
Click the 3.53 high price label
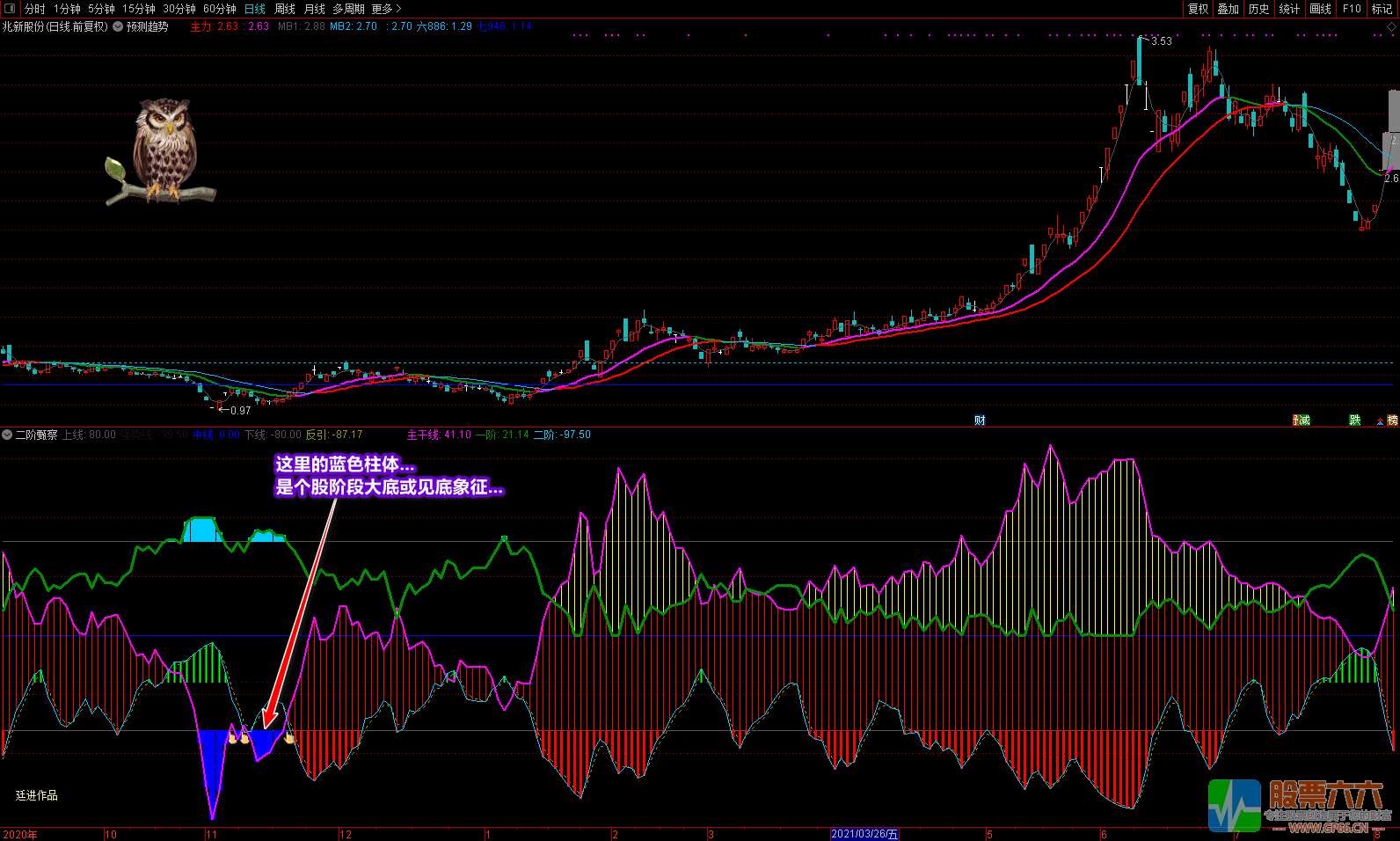click(x=1162, y=41)
